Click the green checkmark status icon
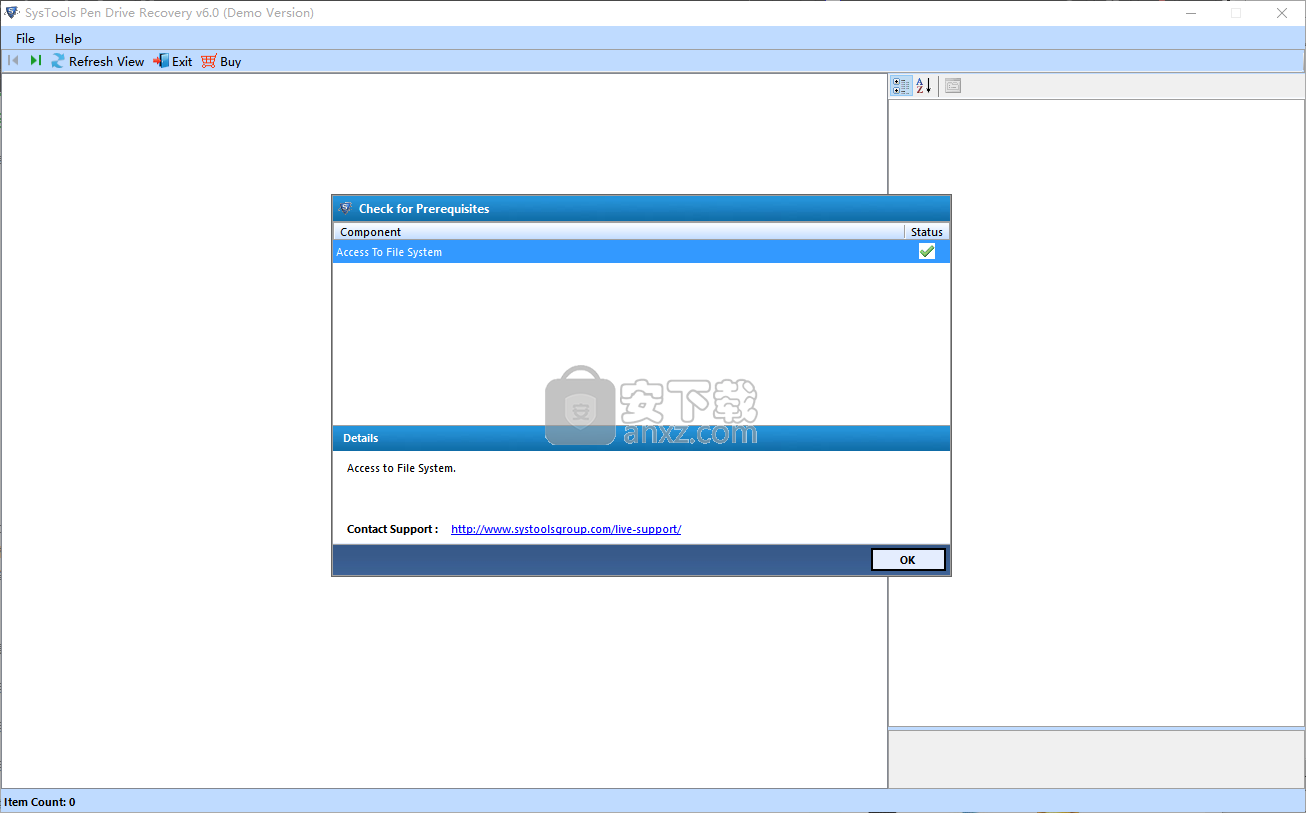The image size is (1306, 813). coord(927,252)
